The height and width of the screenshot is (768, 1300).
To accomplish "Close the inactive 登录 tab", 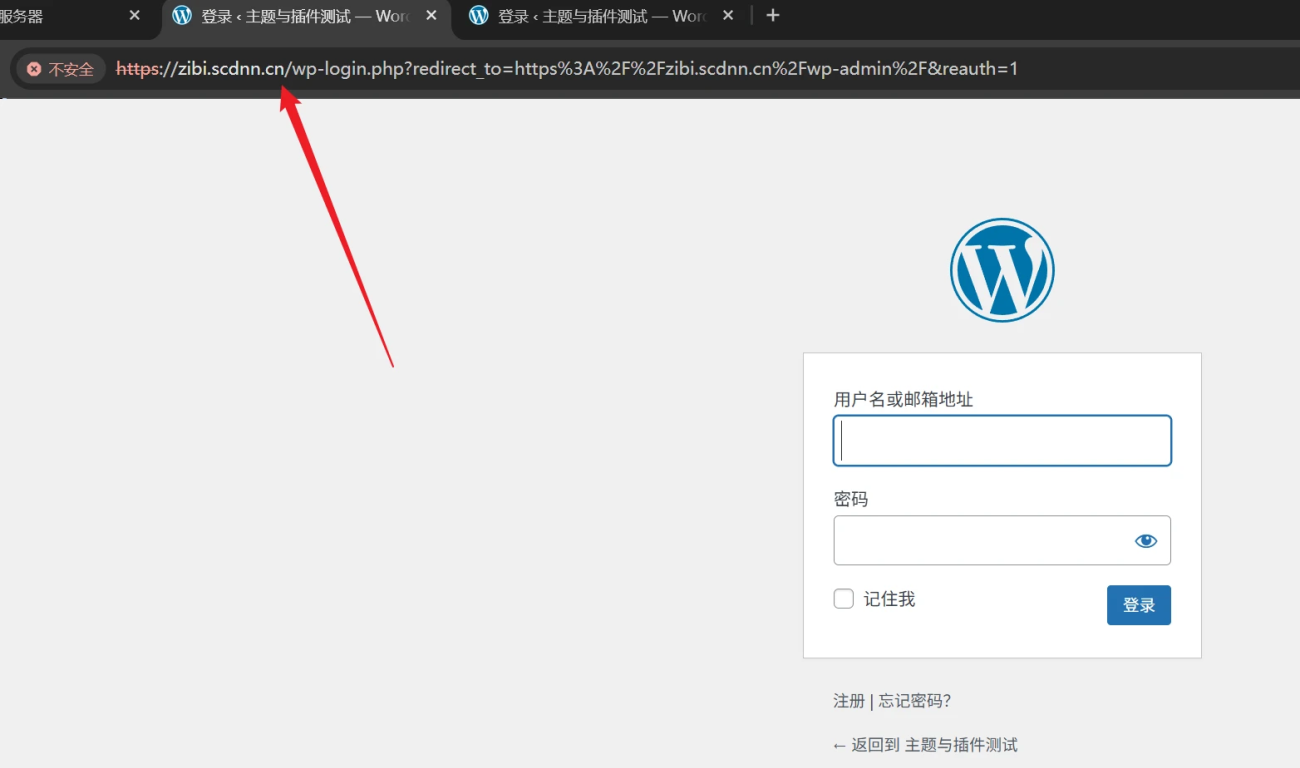I will click(728, 16).
